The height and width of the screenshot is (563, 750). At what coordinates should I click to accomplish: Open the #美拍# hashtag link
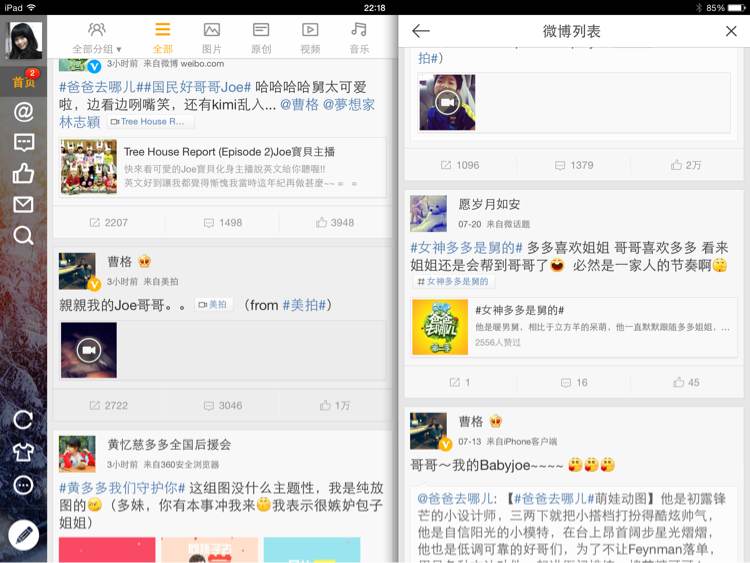click(x=304, y=305)
